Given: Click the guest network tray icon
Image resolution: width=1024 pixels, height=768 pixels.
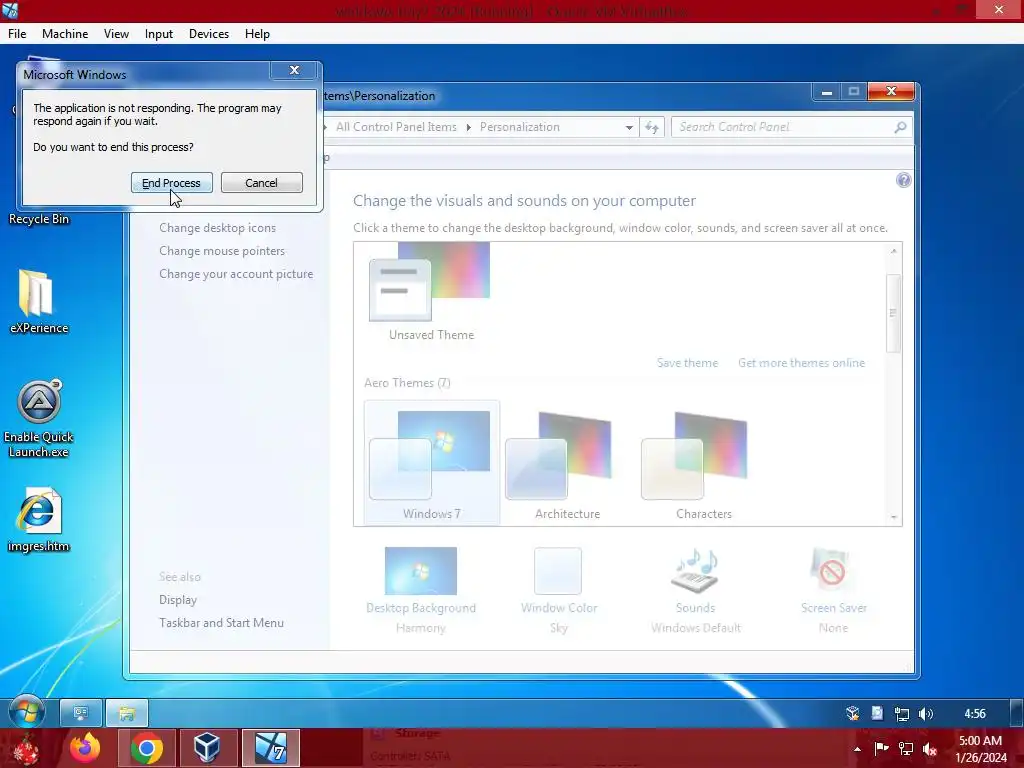Looking at the screenshot, I should (902, 714).
